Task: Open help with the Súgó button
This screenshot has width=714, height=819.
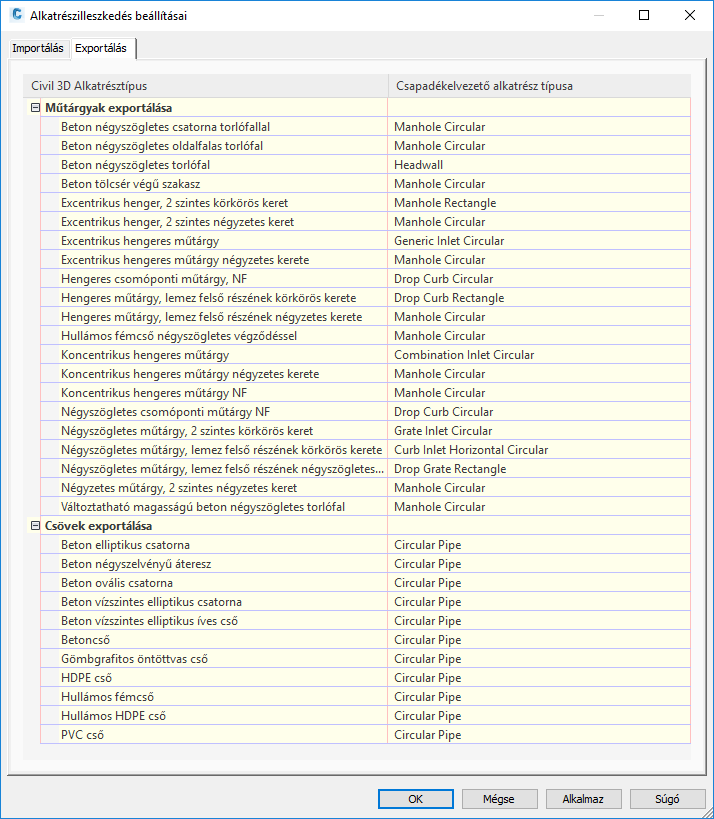Action: [668, 799]
